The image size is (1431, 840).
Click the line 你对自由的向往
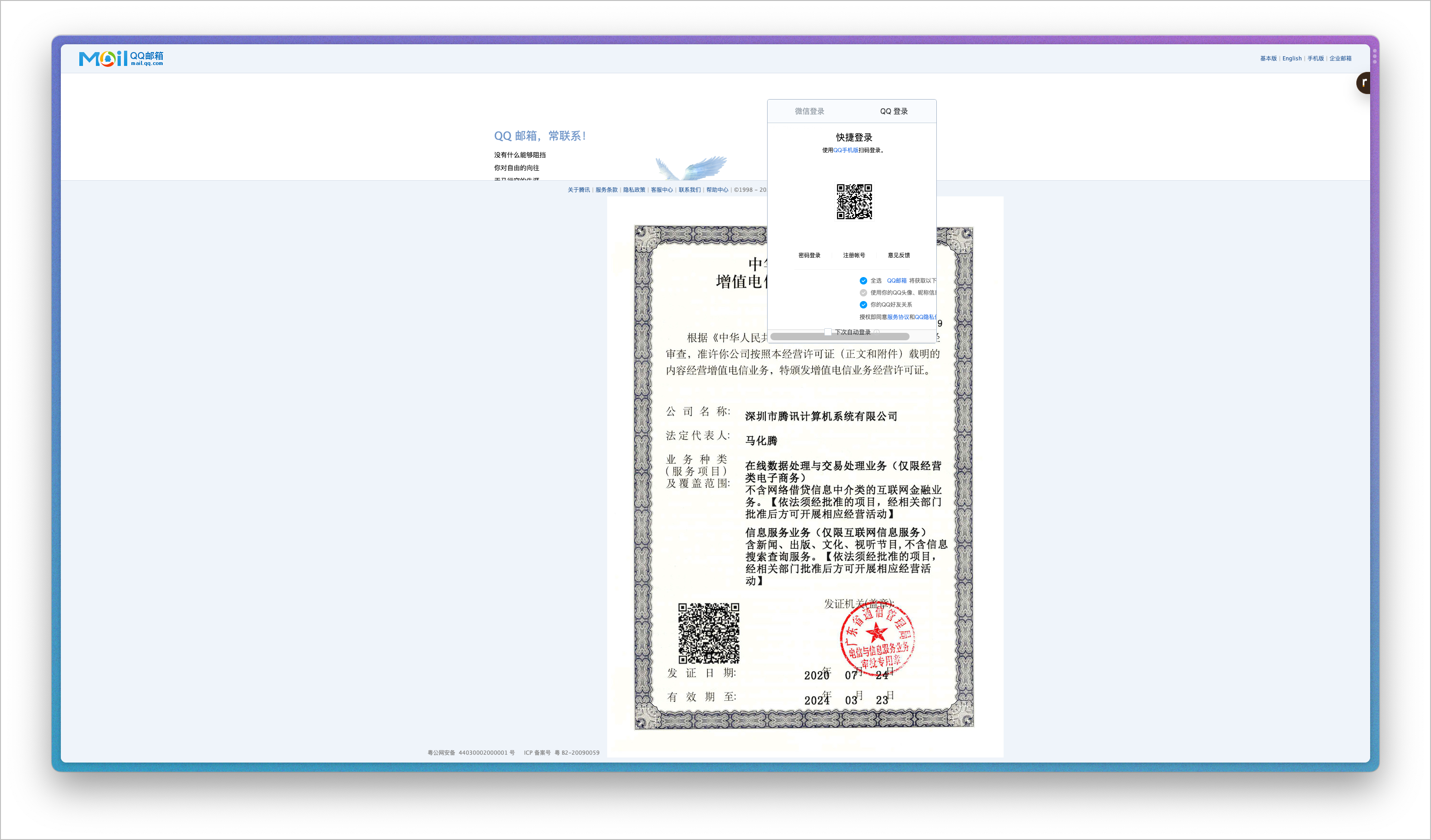(517, 168)
